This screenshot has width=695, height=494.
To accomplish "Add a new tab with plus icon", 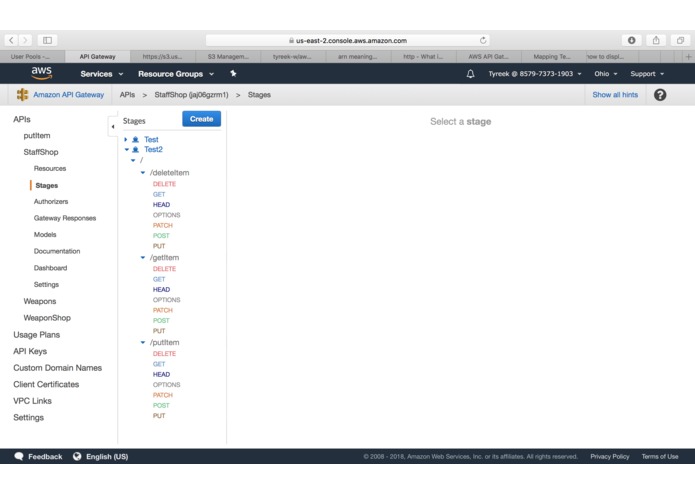I will (688, 57).
